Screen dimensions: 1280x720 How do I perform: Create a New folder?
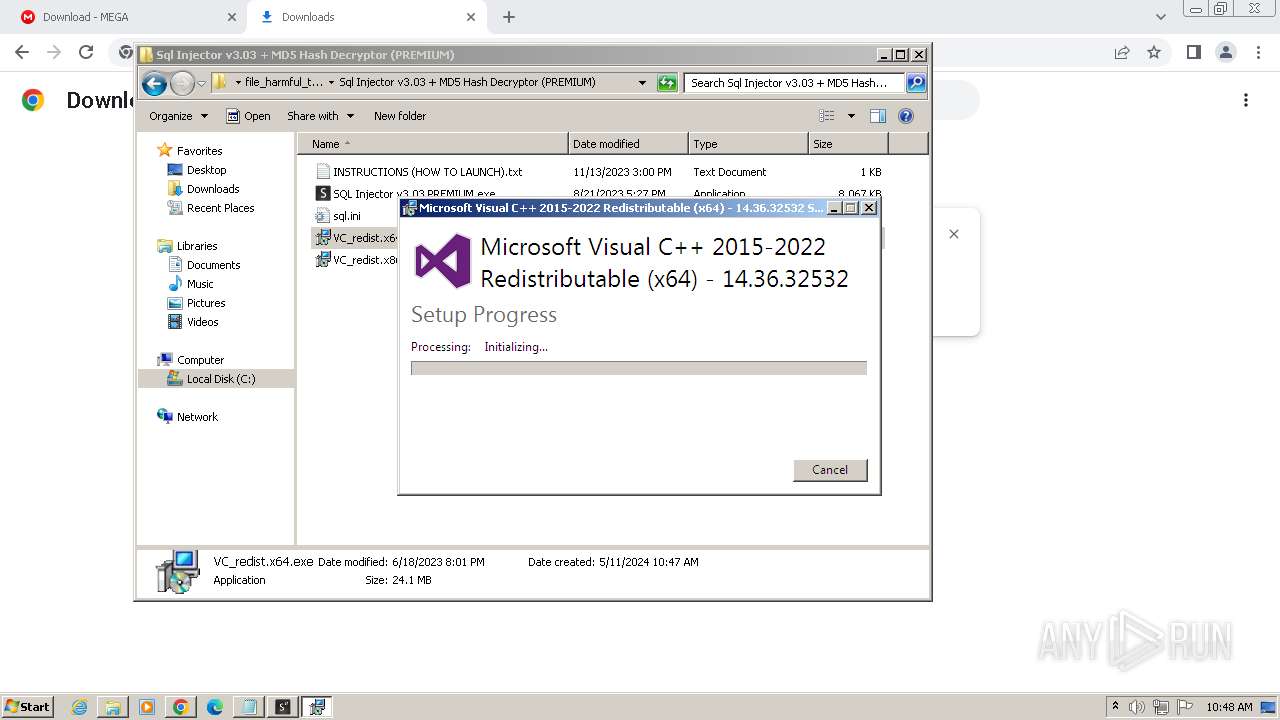click(400, 116)
